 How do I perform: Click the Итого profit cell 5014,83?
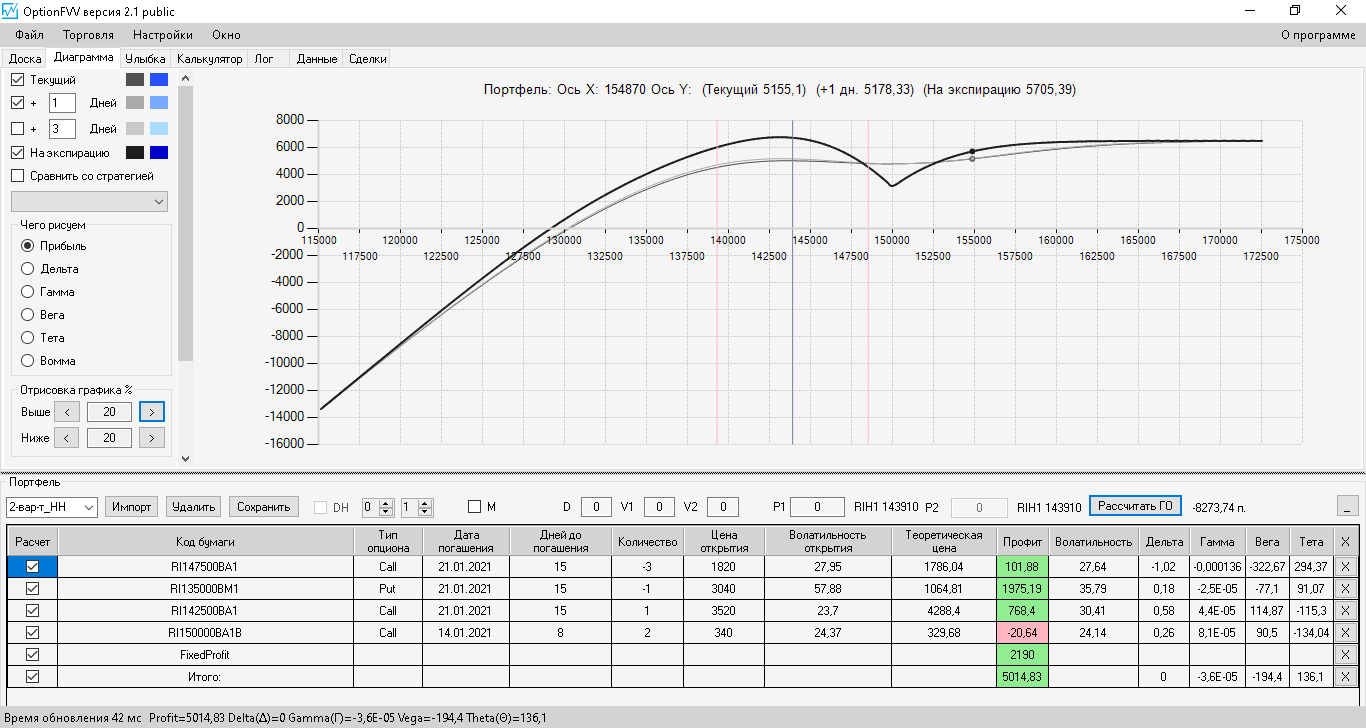(1022, 676)
